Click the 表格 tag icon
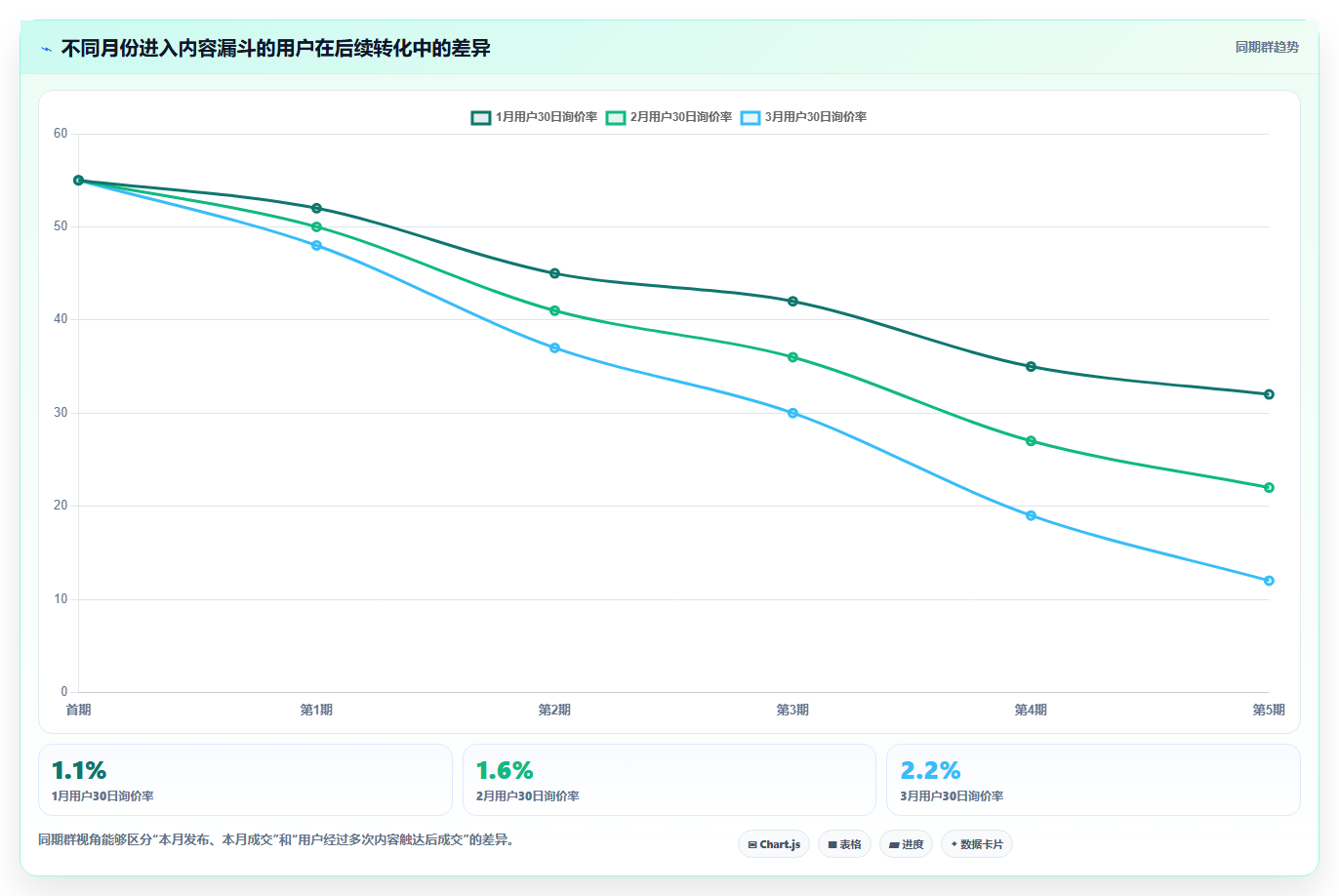The image size is (1339, 896). 832,845
